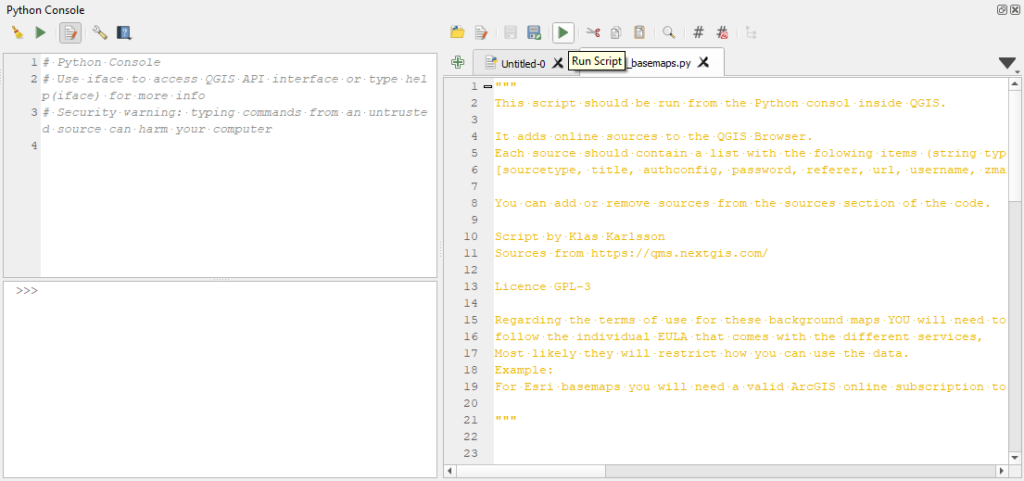Open Python console options wrench icon
This screenshot has width=1024, height=481.
pyautogui.click(x=99, y=33)
